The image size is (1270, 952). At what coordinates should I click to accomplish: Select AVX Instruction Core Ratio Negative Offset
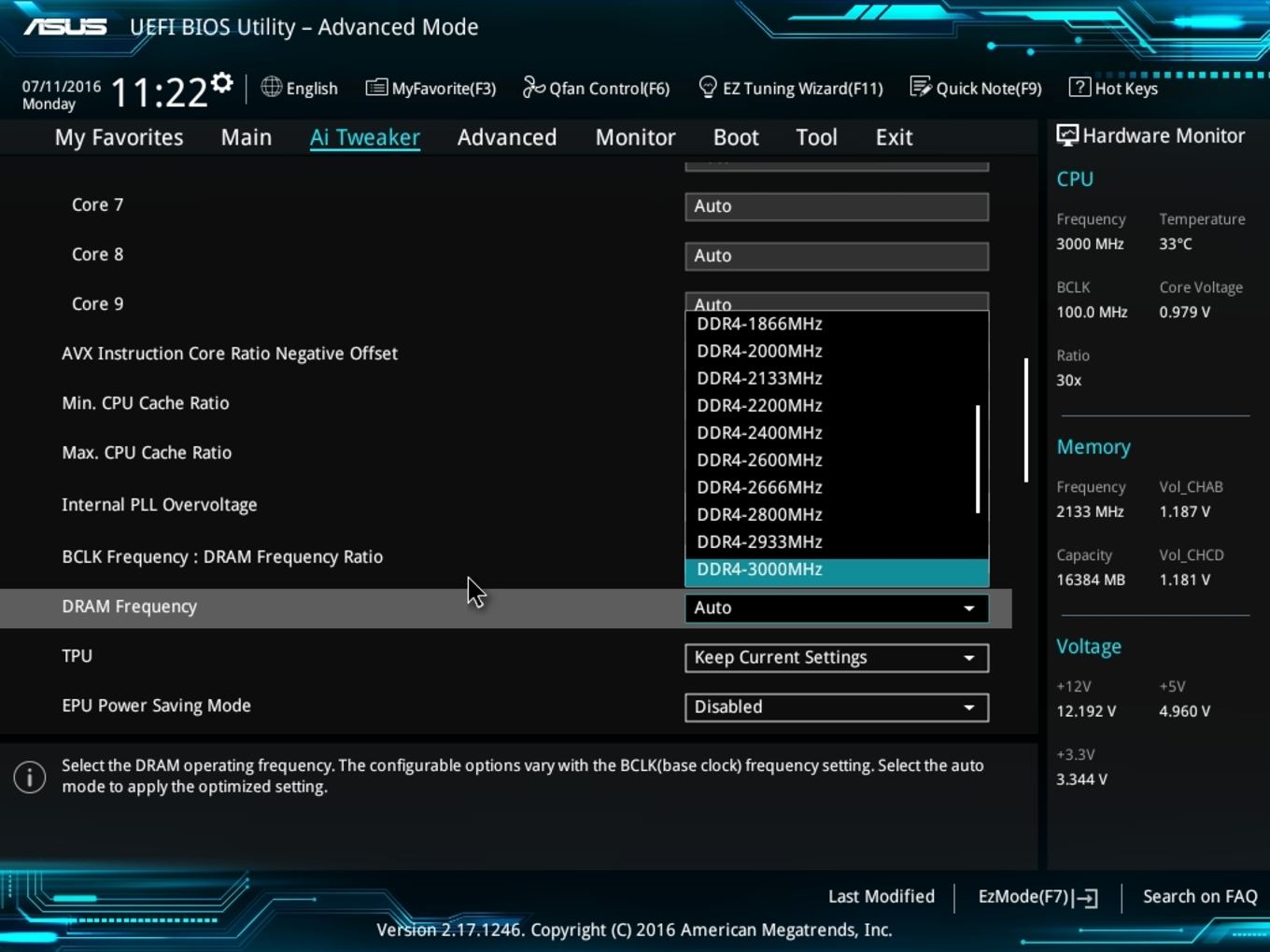pos(230,353)
